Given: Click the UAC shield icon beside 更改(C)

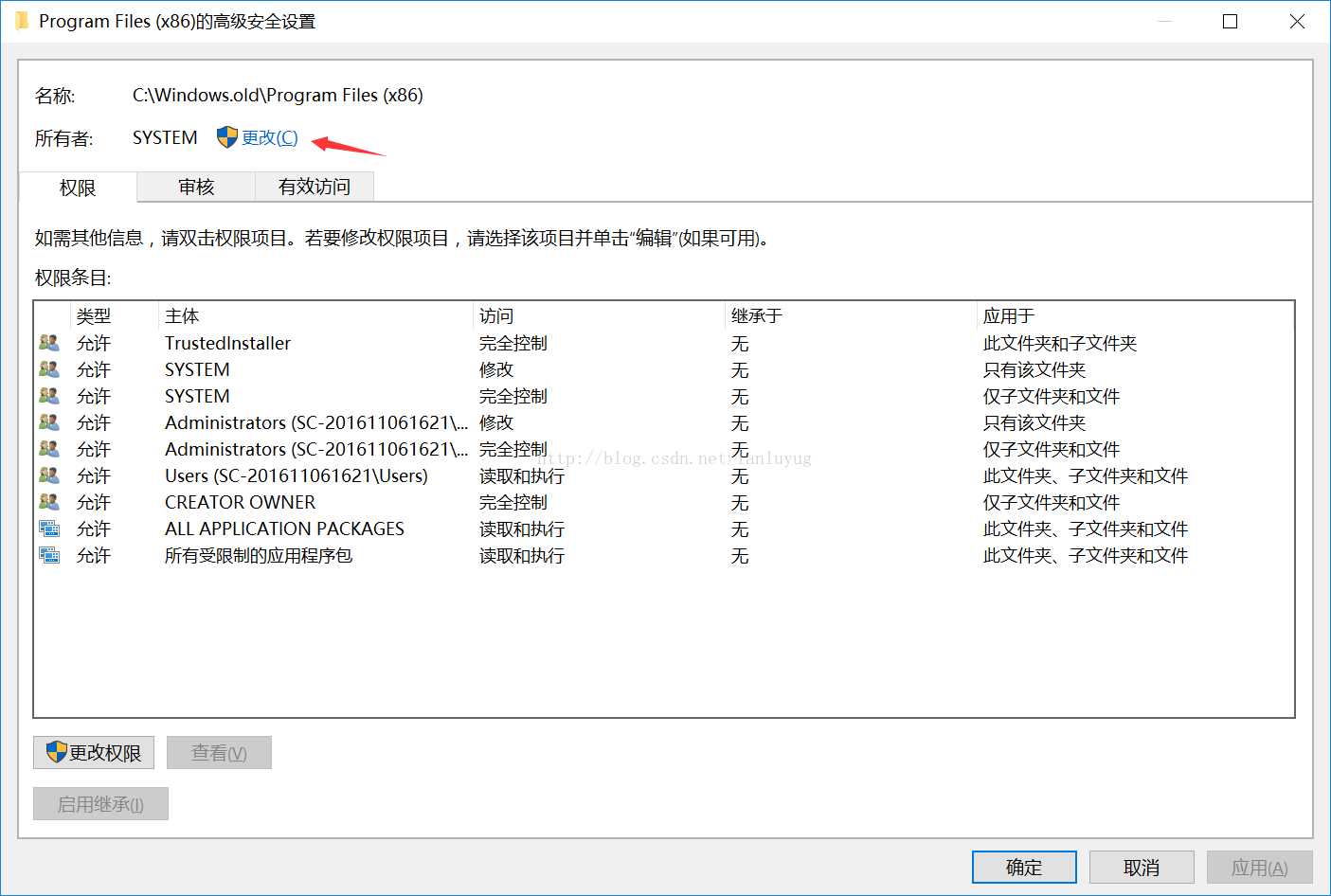Looking at the screenshot, I should (x=227, y=137).
